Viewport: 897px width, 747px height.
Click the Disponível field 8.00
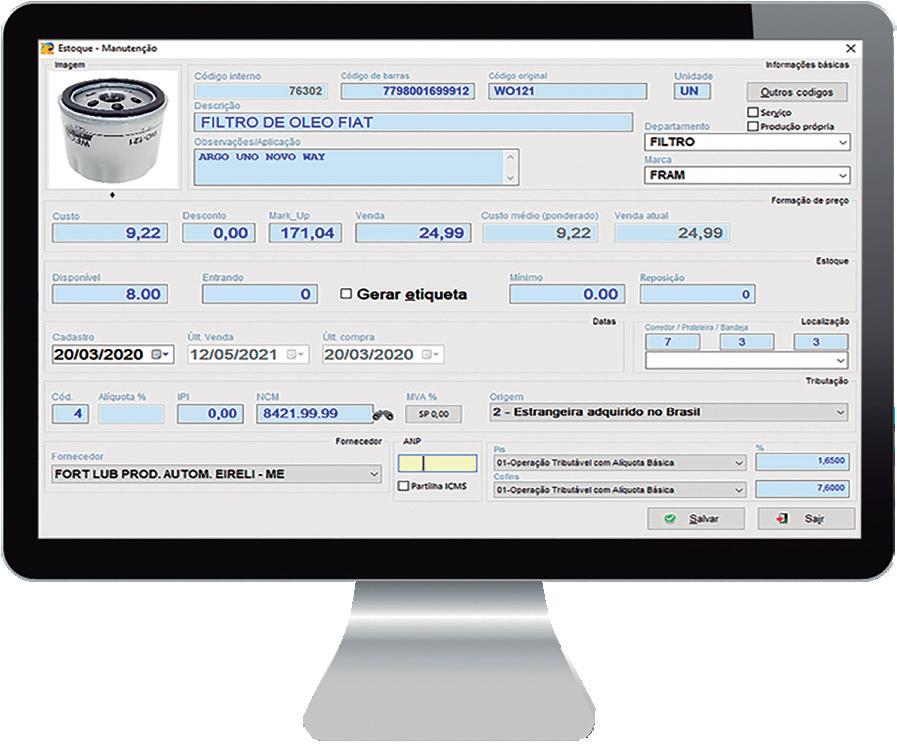point(110,294)
